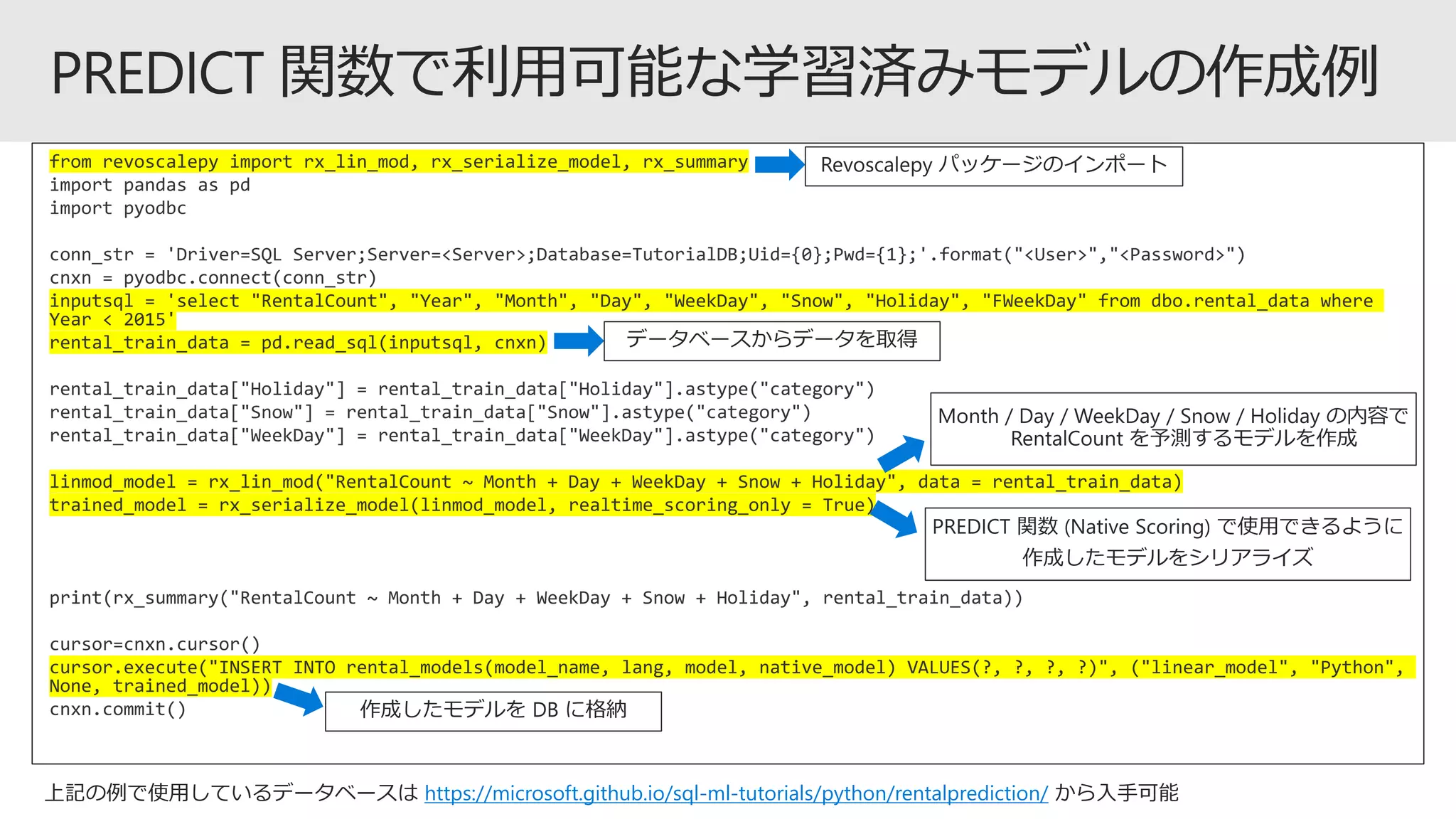Click the 'None, trained_model))' line
This screenshot has height=819, width=1456.
[x=160, y=686]
